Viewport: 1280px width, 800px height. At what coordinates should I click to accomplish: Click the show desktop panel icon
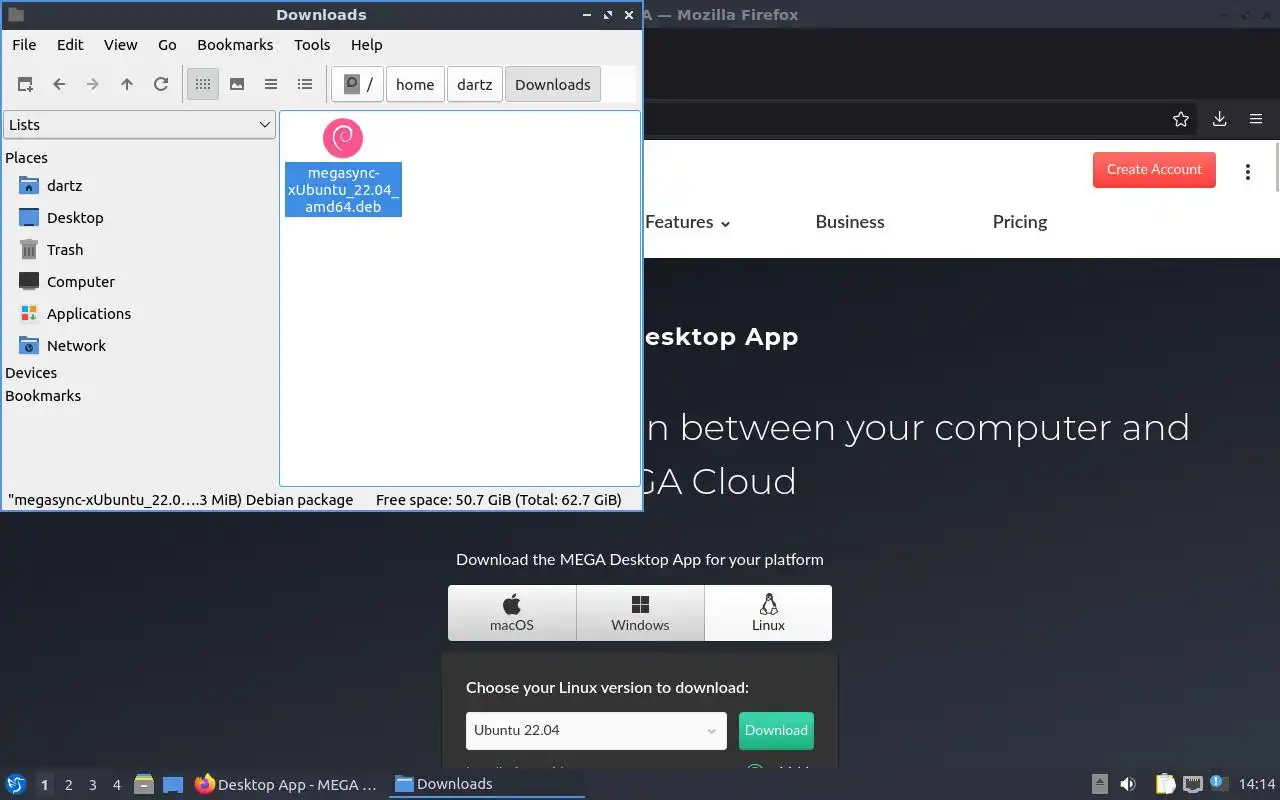click(x=173, y=785)
